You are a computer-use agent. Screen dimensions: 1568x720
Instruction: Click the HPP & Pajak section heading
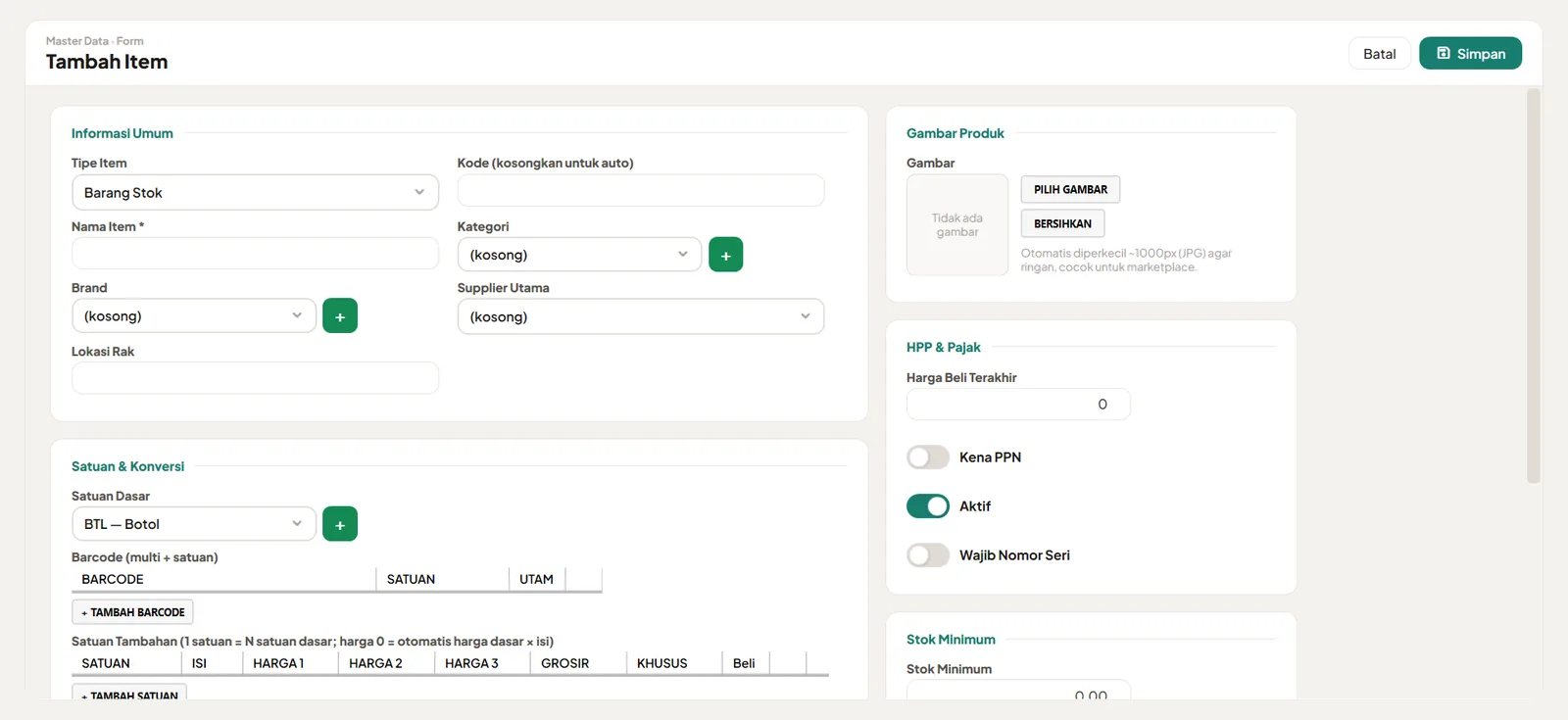tap(944, 347)
